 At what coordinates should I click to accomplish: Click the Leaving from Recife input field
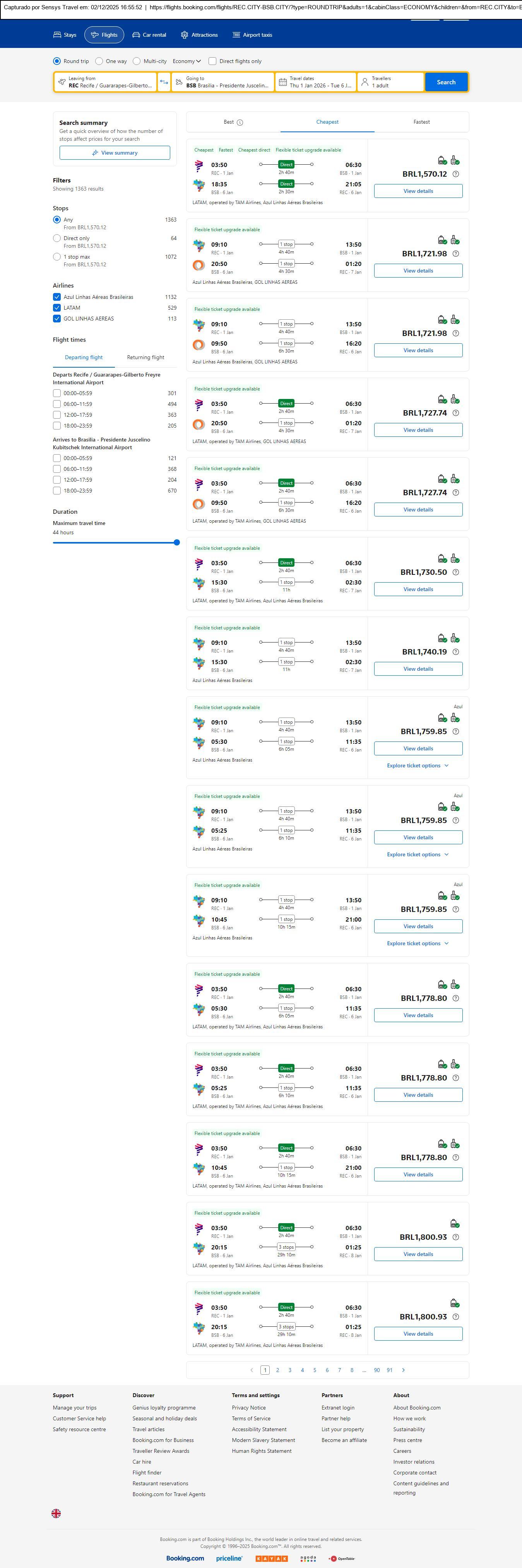(x=105, y=82)
